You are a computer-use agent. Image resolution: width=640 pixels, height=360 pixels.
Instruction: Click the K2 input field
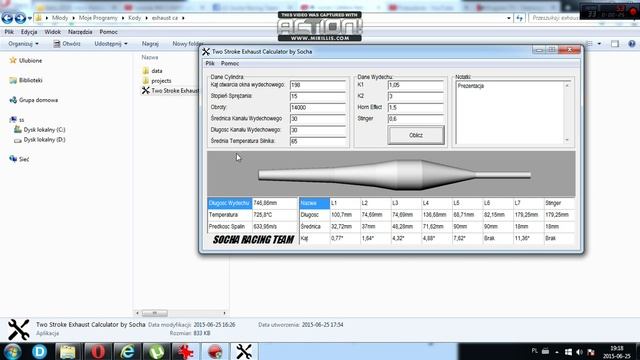pyautogui.click(x=416, y=96)
